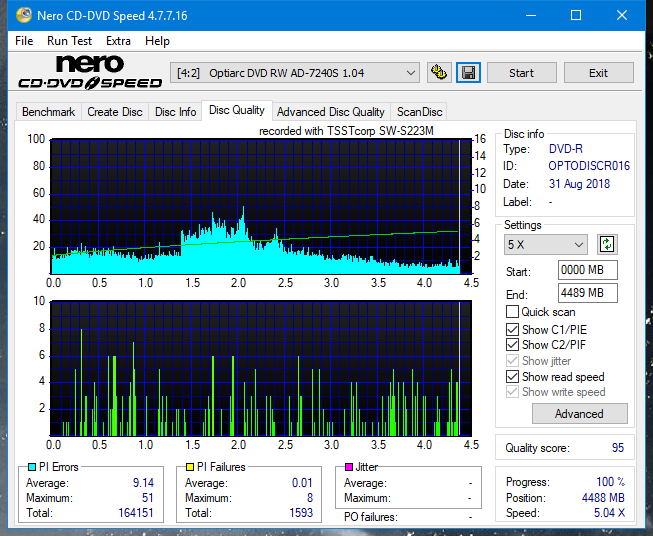This screenshot has width=653, height=536.
Task: Click the Position value 4488 MB
Action: 603,498
